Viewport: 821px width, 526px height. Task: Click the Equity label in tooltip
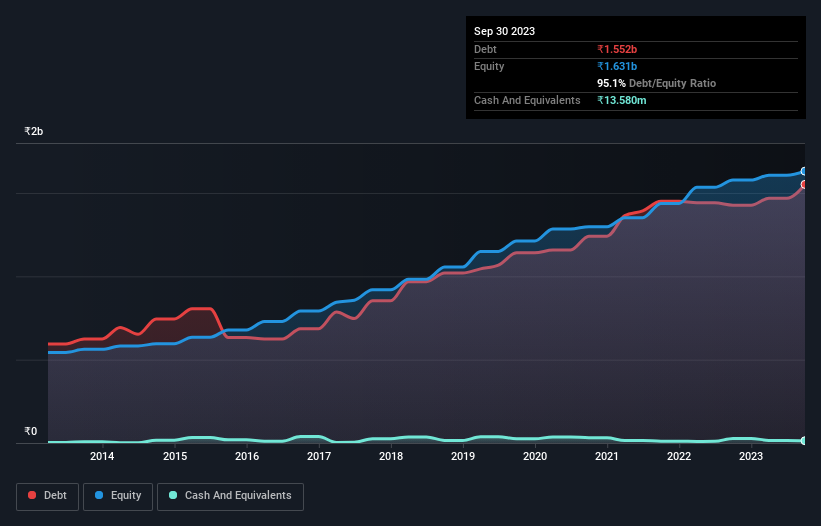tap(489, 66)
